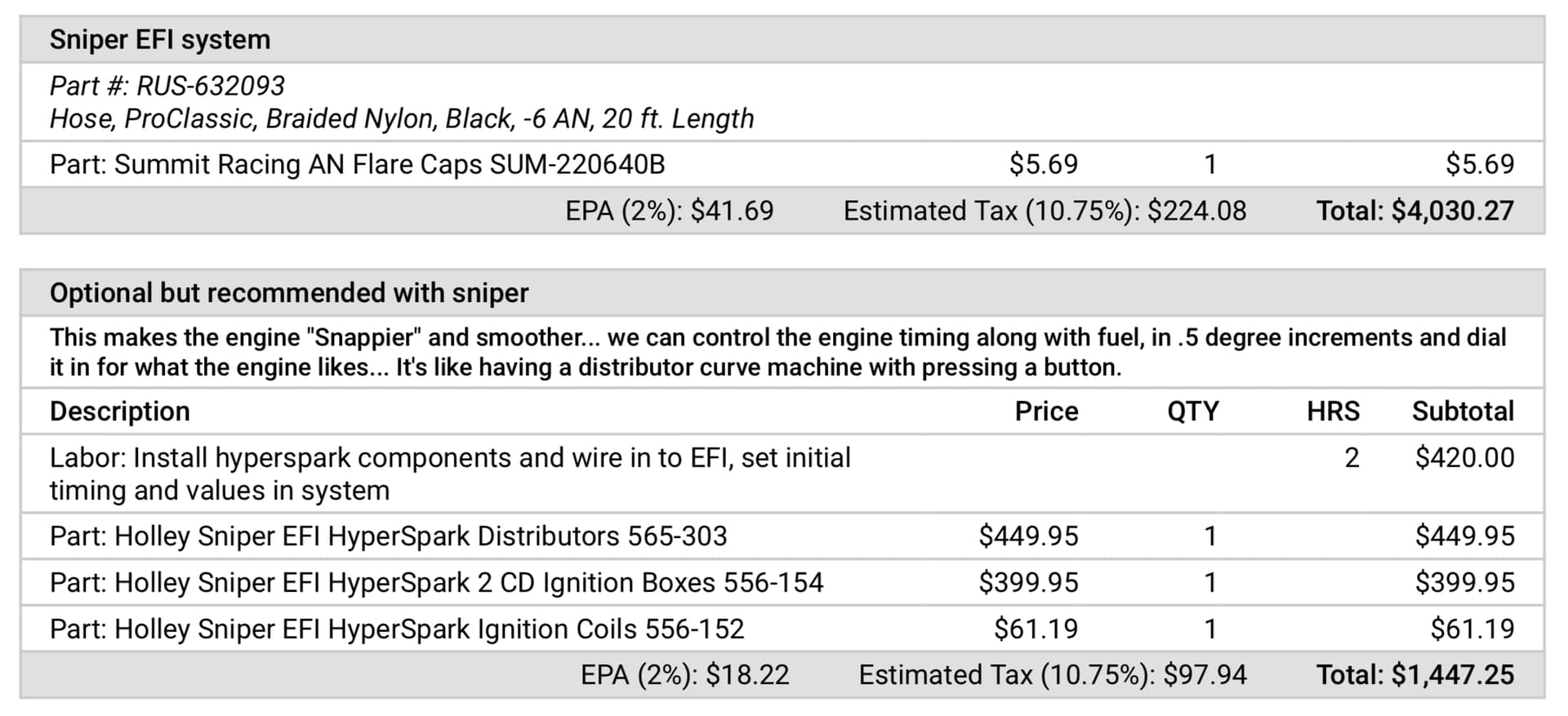1568x716 pixels.
Task: Select the QTY column header
Action: [x=1192, y=411]
